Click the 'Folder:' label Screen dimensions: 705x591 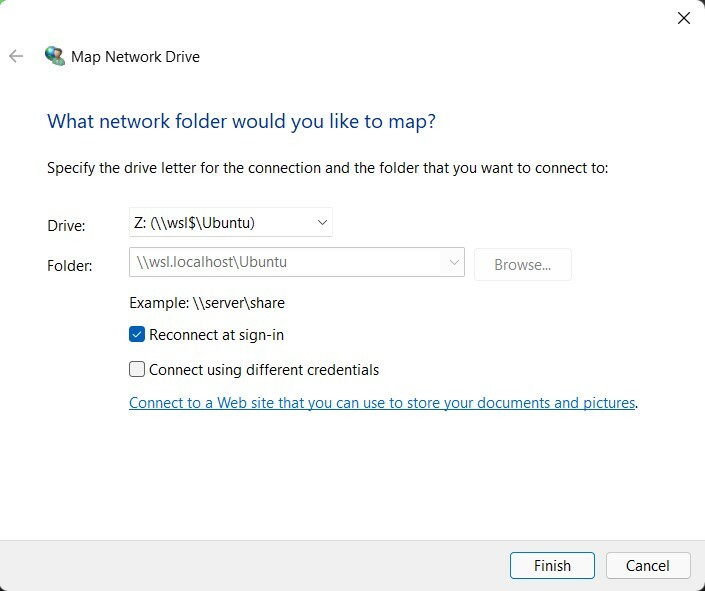[x=70, y=265]
